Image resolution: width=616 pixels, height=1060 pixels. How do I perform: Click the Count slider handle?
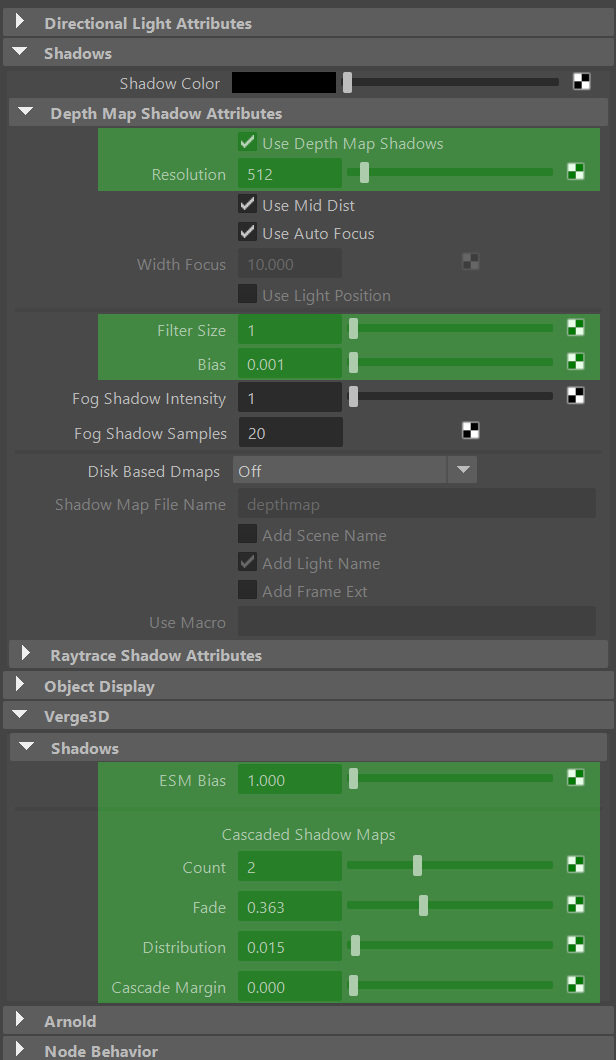[418, 865]
